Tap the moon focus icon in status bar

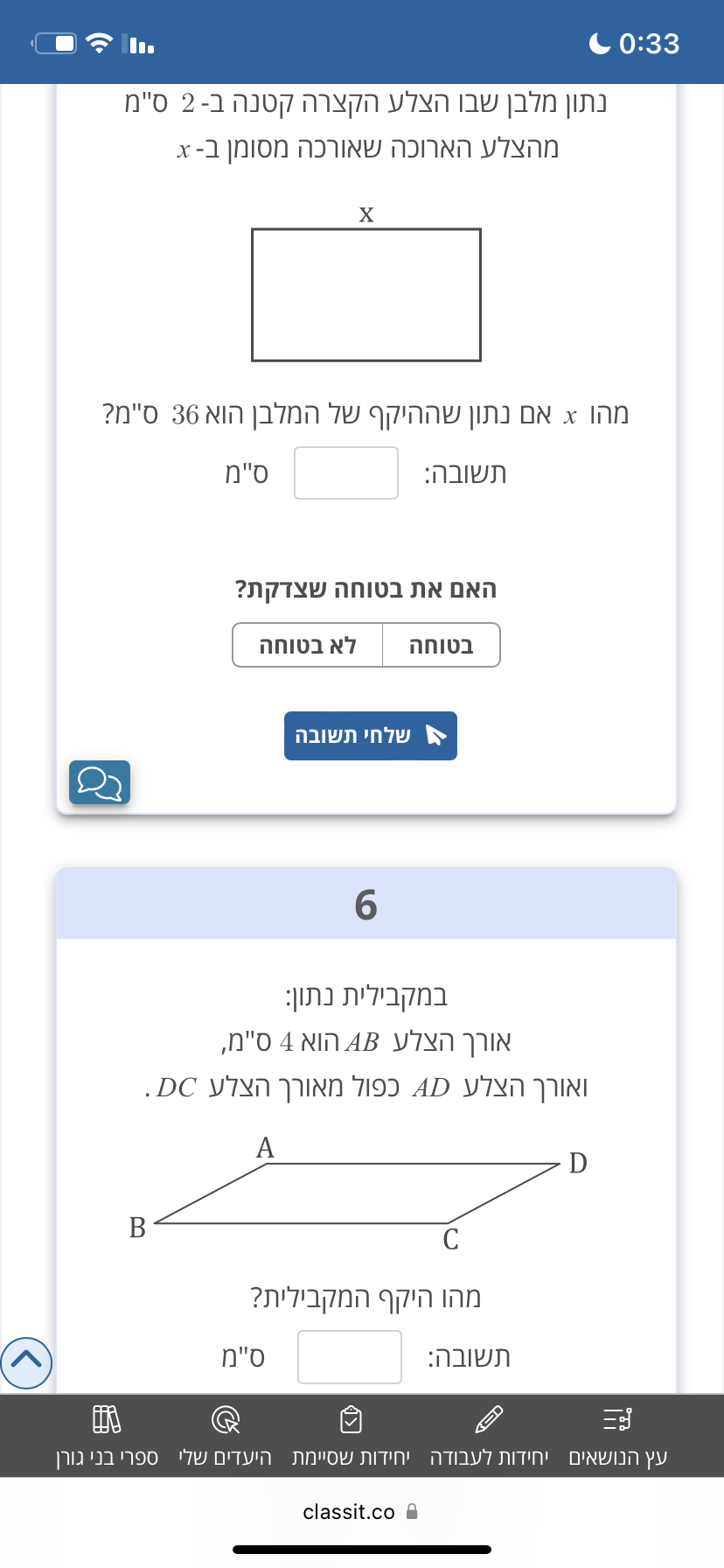[x=600, y=43]
